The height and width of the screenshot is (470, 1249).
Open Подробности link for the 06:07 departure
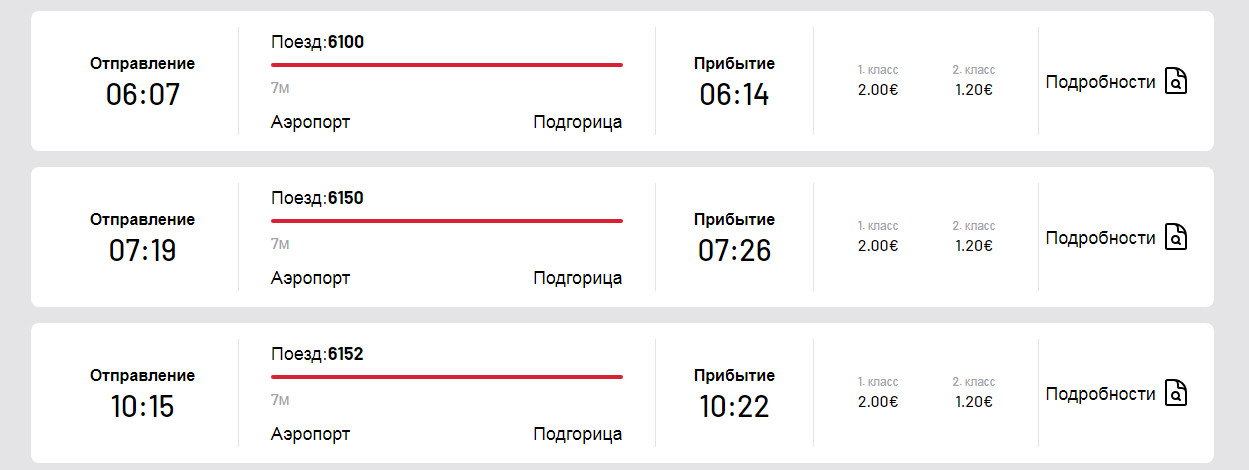(1100, 82)
